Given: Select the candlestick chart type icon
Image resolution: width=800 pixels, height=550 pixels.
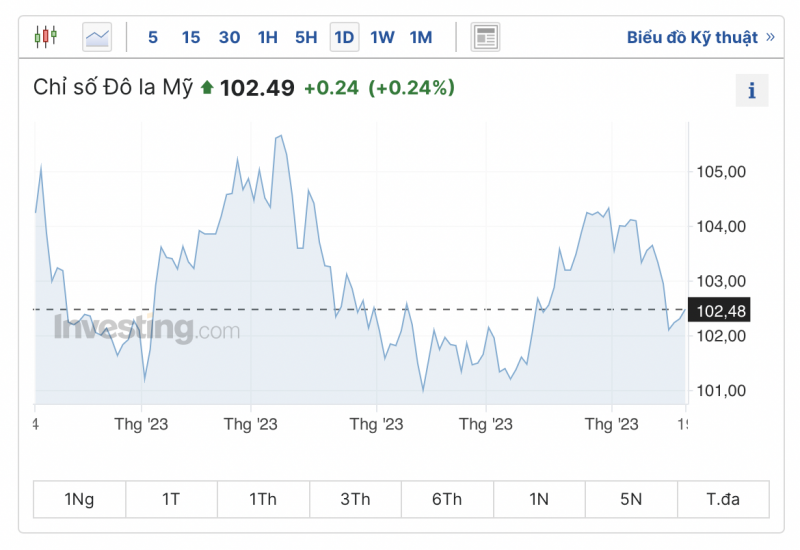Looking at the screenshot, I should click(x=46, y=37).
